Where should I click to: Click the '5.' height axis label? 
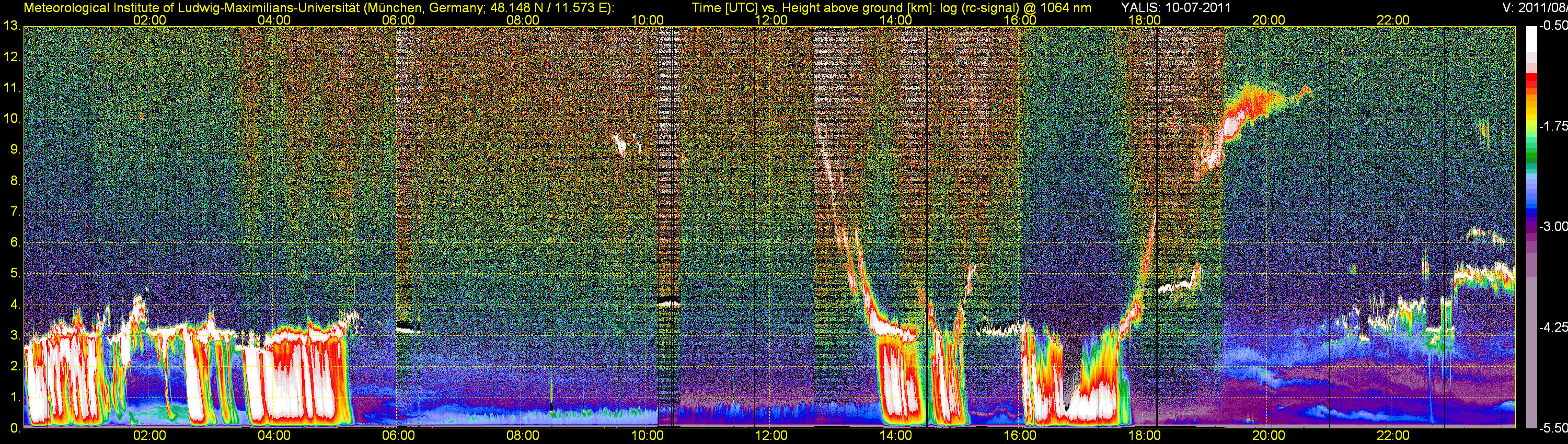[15, 273]
